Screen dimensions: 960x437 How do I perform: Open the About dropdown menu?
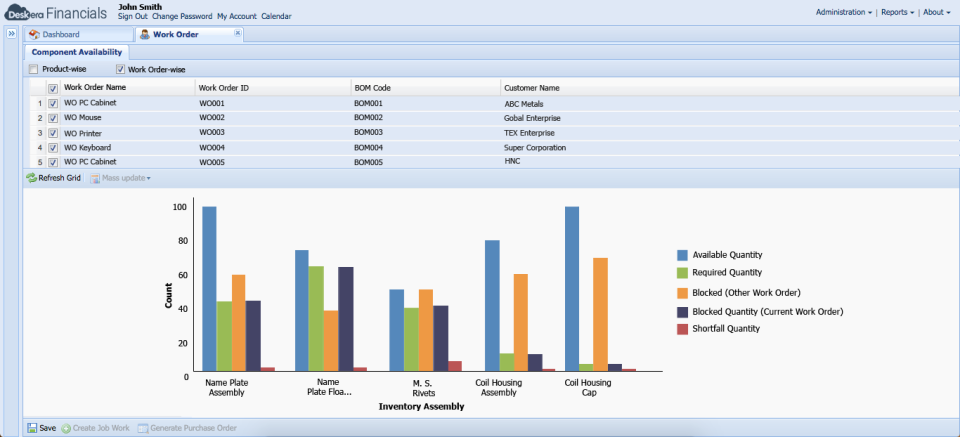937,12
